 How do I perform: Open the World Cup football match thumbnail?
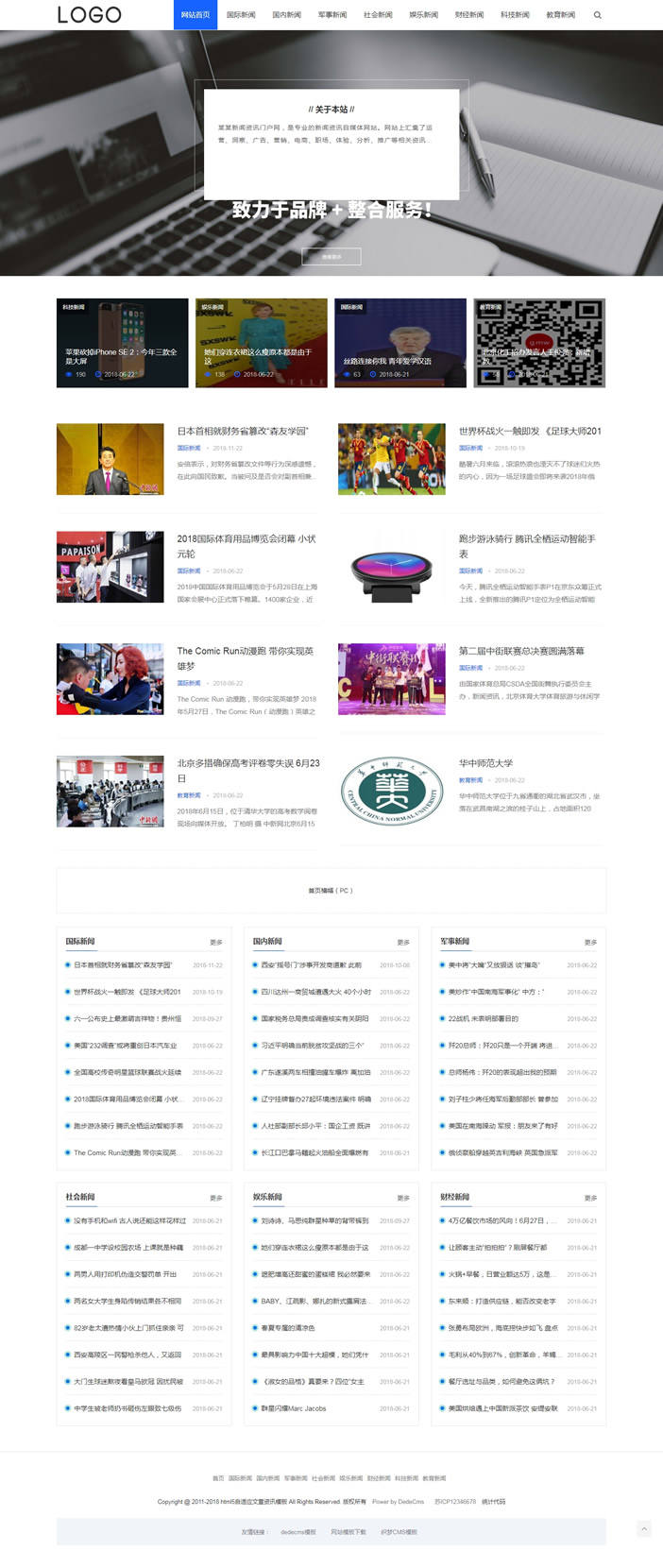(391, 459)
